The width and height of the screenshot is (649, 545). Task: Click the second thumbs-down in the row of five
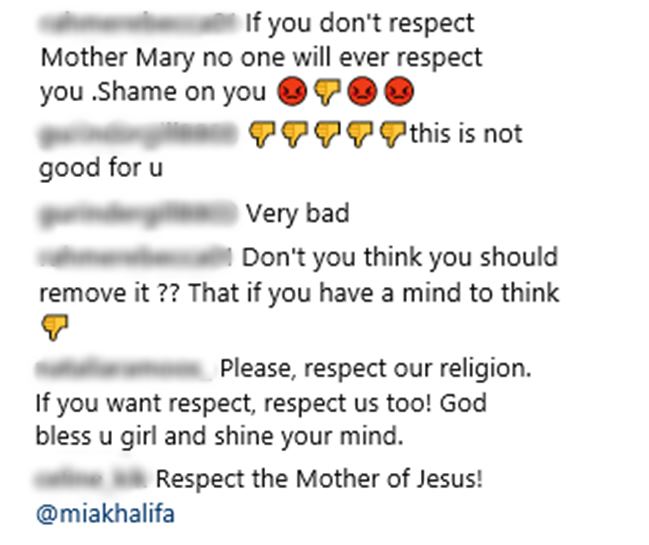pyautogui.click(x=294, y=135)
